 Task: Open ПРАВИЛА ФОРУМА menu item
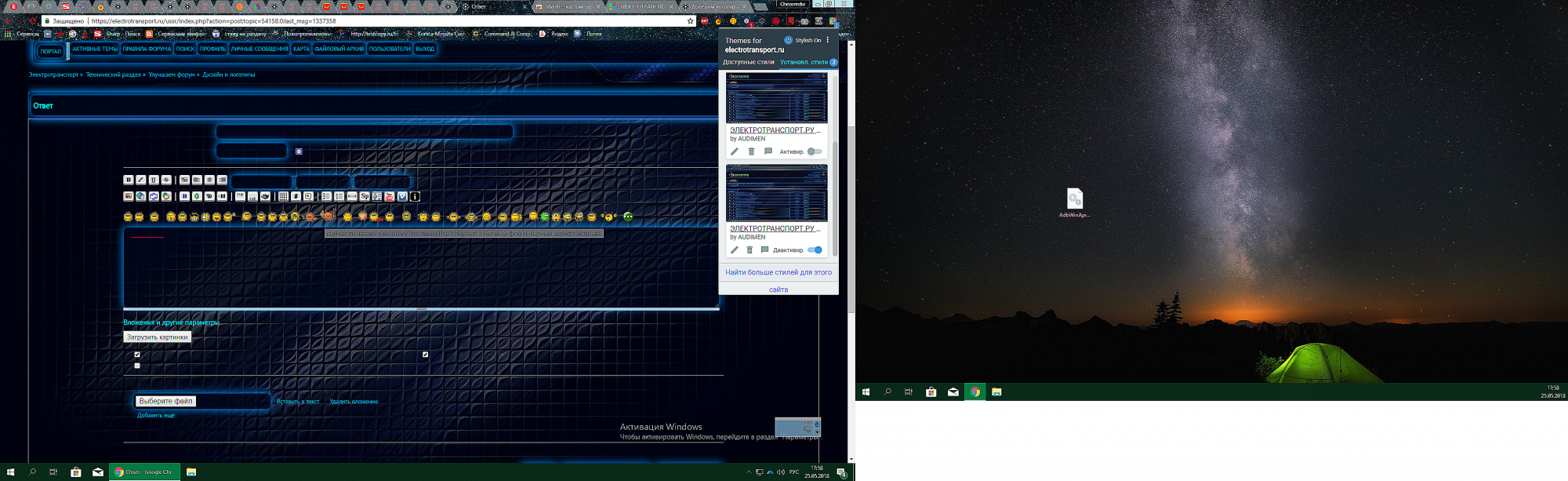click(x=147, y=49)
